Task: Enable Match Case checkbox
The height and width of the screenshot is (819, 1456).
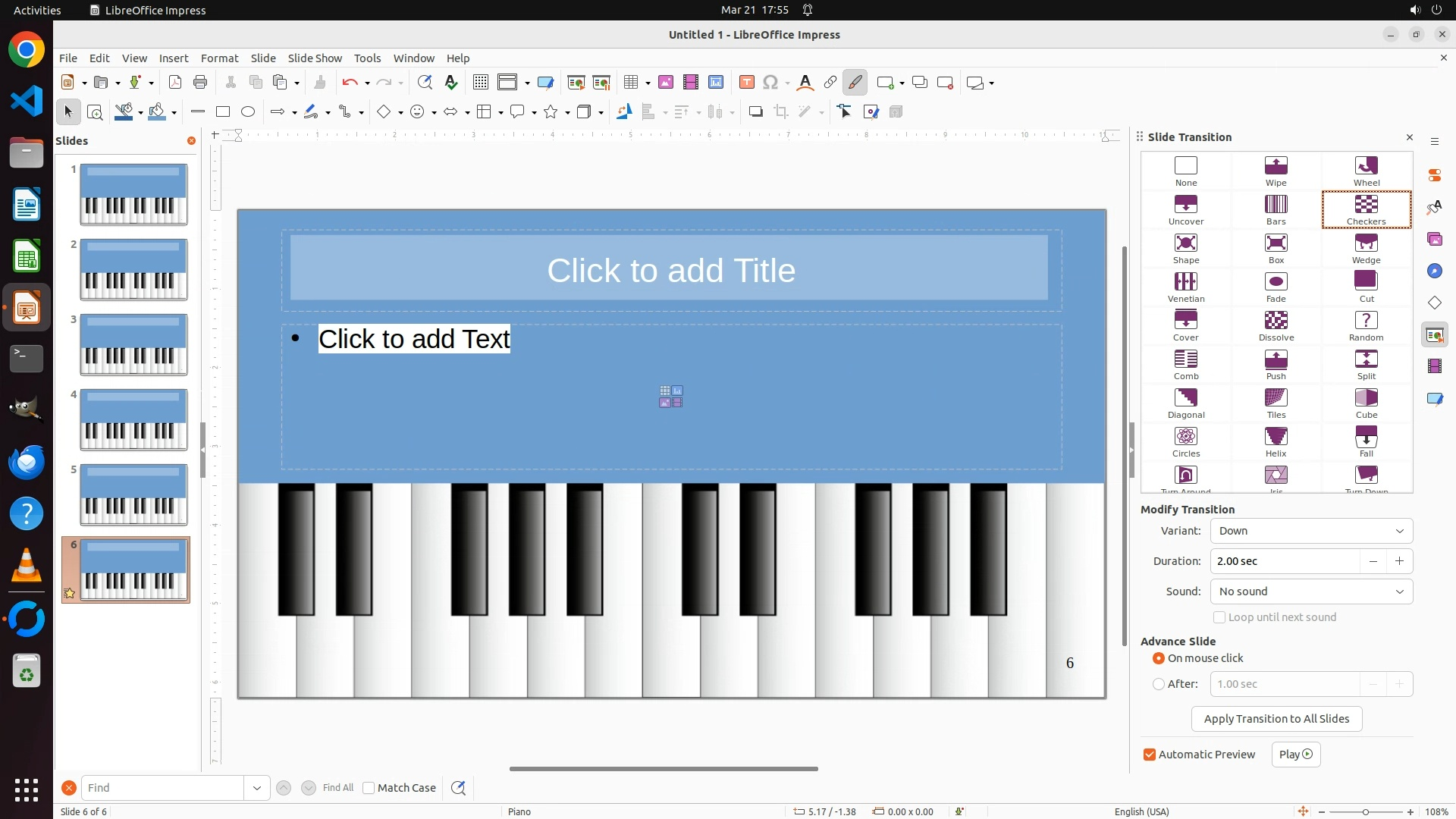Action: (369, 788)
